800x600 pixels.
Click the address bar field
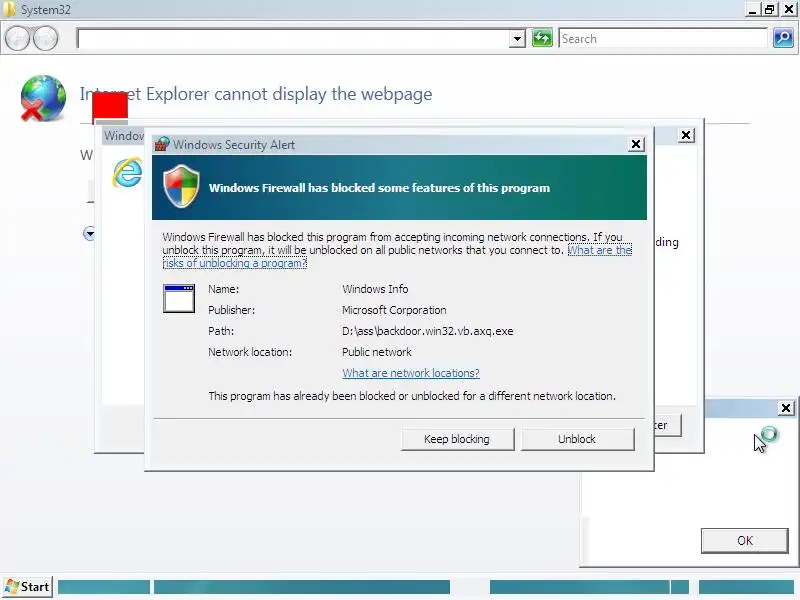(293, 39)
